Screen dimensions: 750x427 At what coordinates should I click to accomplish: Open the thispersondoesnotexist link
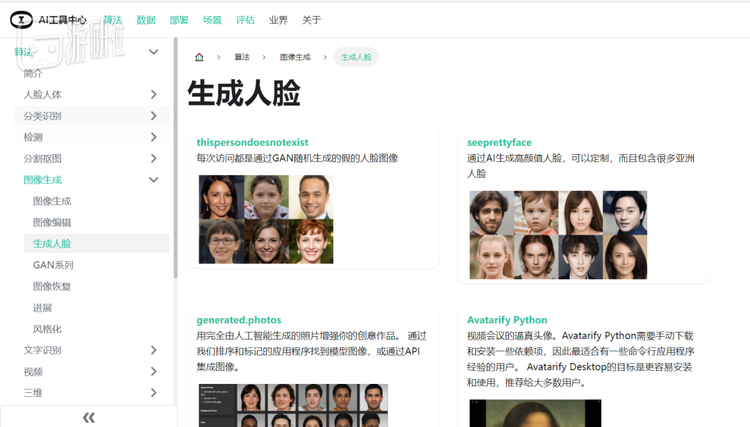coord(252,142)
